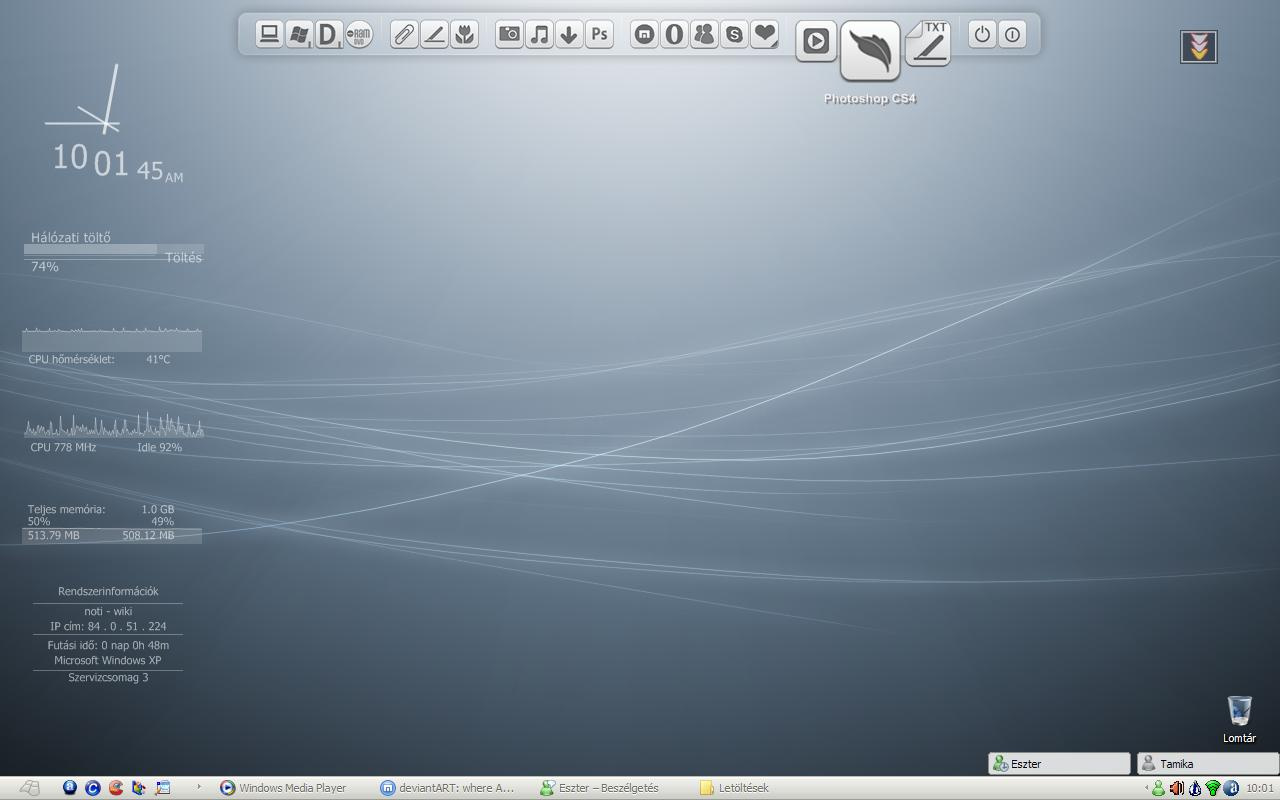
Task: Click the first blue round quick launch icon
Action: [69, 788]
